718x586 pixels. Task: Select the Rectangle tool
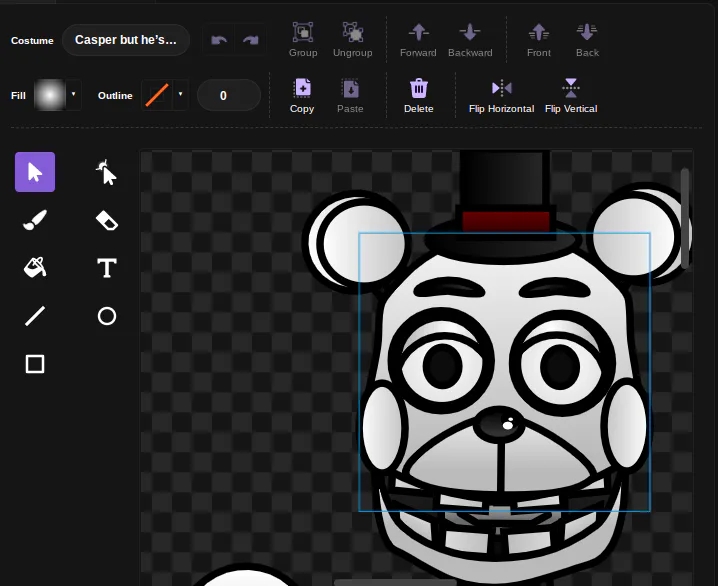tap(35, 364)
